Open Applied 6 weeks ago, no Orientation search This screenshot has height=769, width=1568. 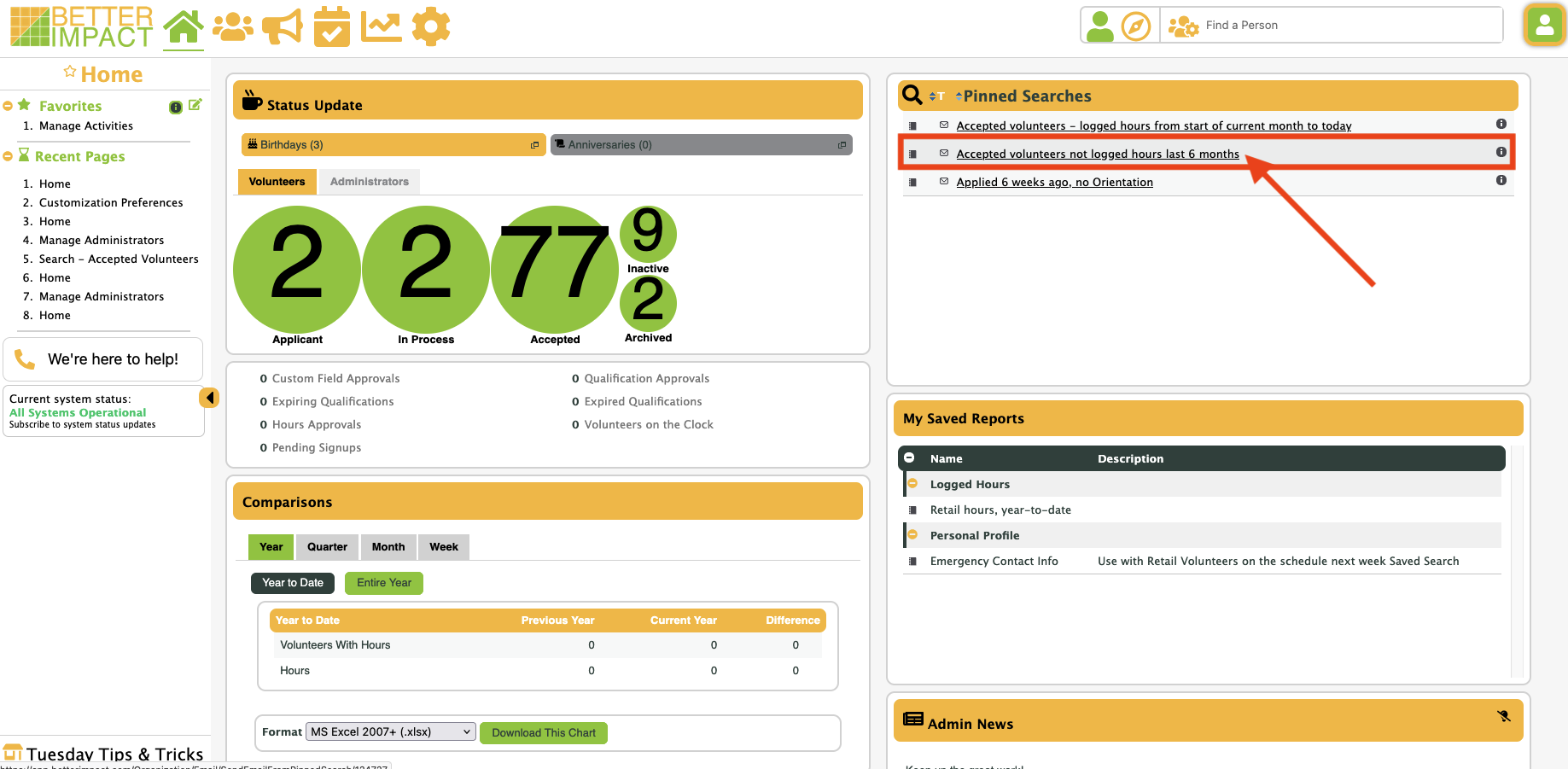point(1054,183)
